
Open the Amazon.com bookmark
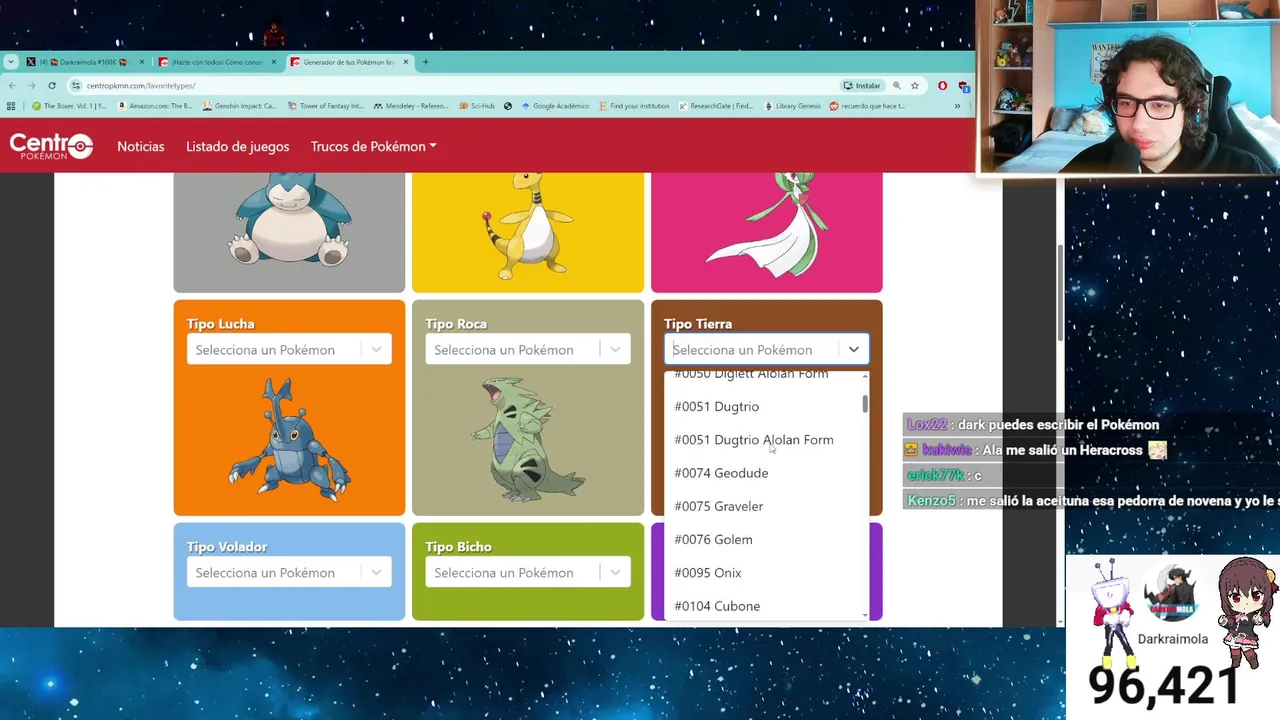pyautogui.click(x=155, y=106)
